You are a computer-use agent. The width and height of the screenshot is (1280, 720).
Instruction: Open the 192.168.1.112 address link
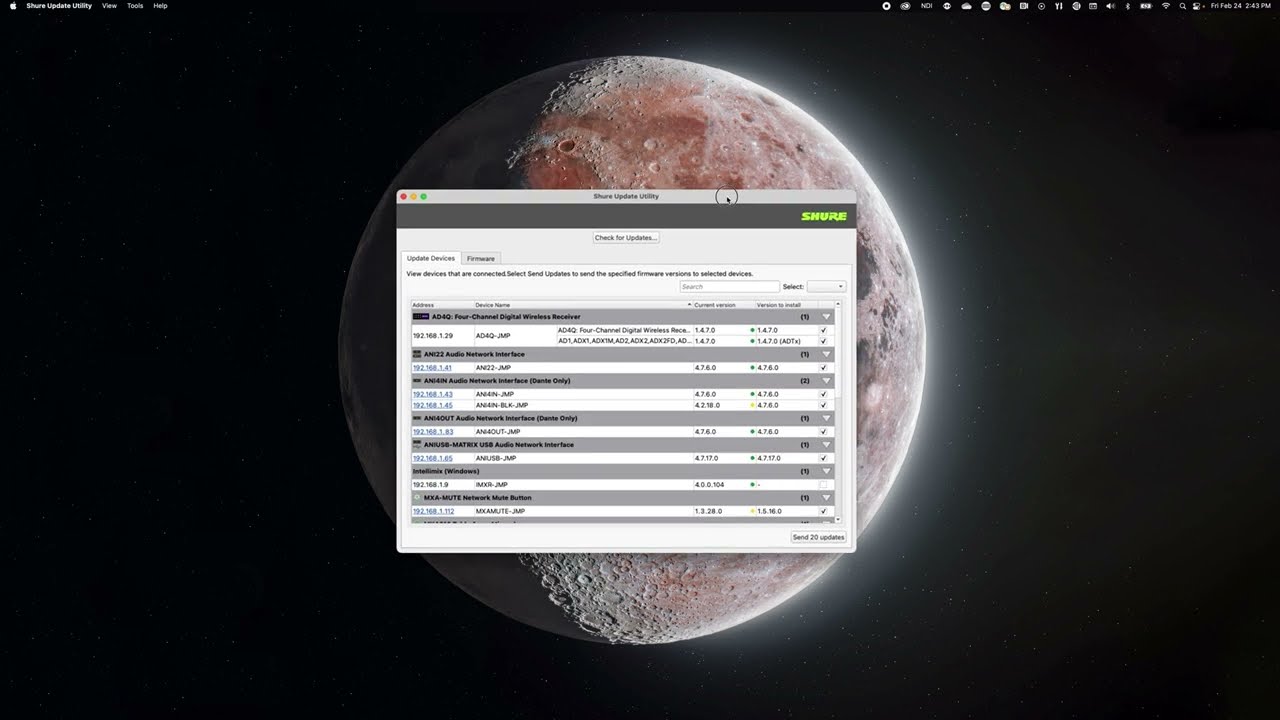pyautogui.click(x=433, y=511)
